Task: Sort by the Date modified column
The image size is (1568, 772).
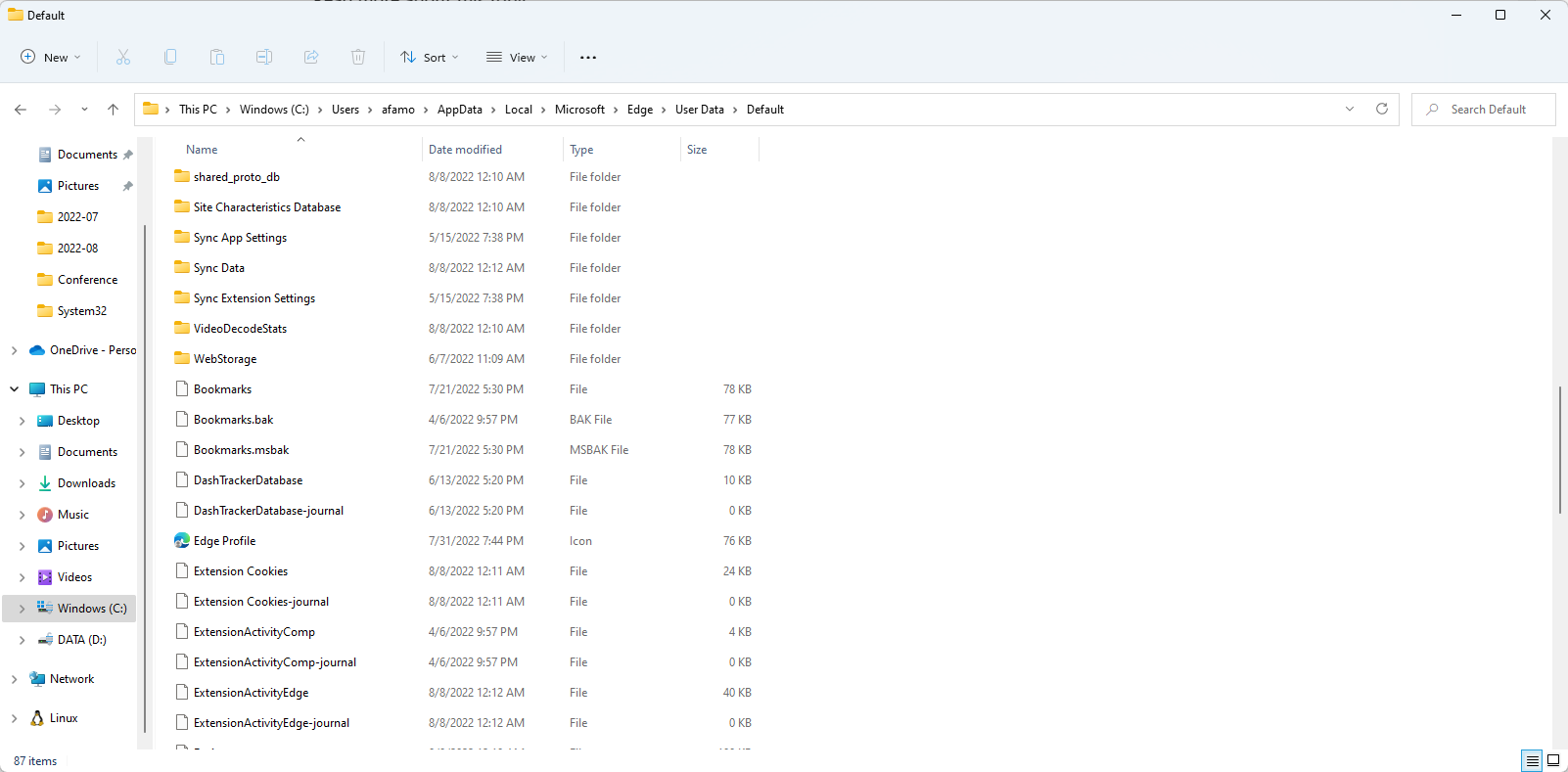Action: 465,150
